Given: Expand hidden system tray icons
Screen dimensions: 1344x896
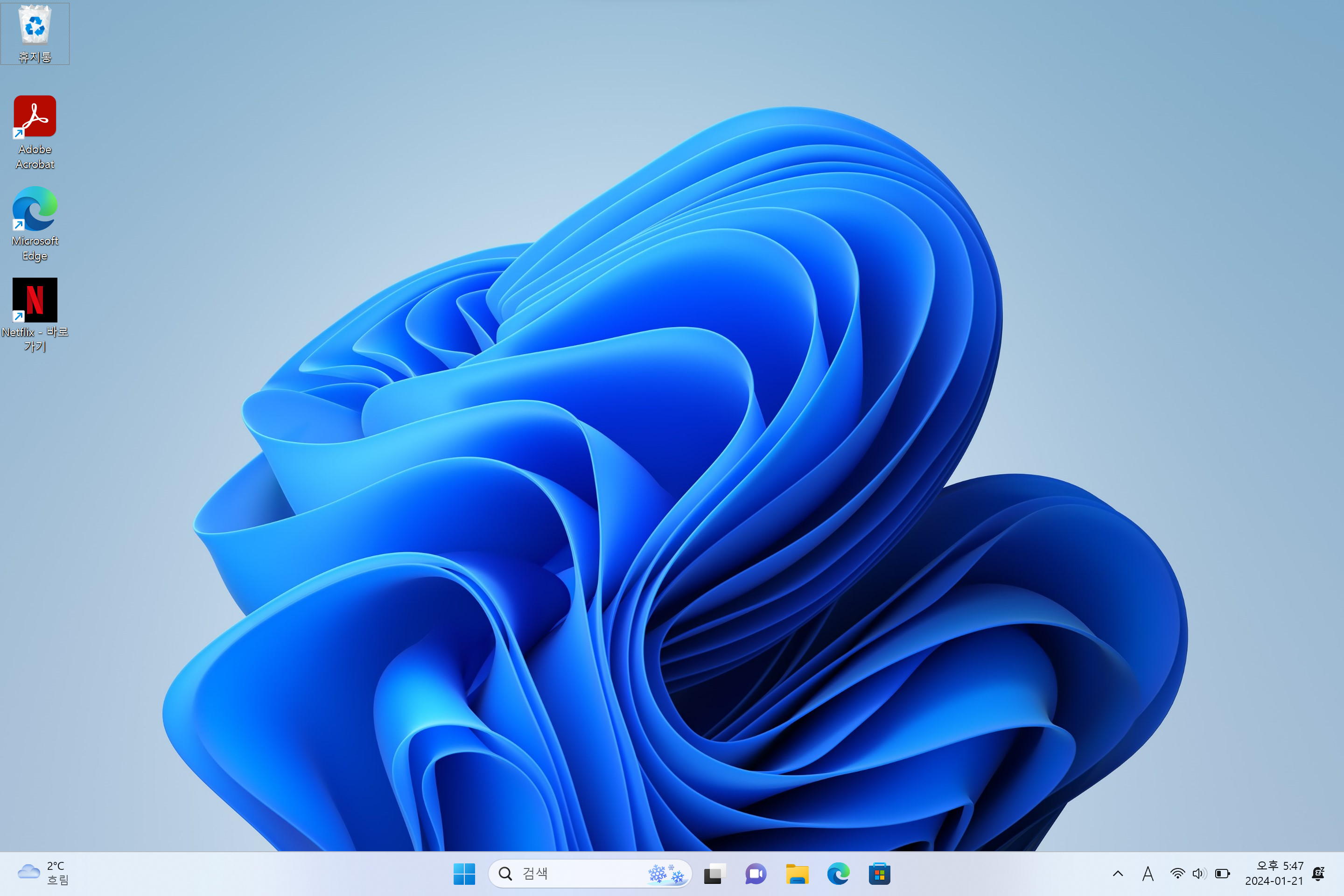Looking at the screenshot, I should [1117, 873].
